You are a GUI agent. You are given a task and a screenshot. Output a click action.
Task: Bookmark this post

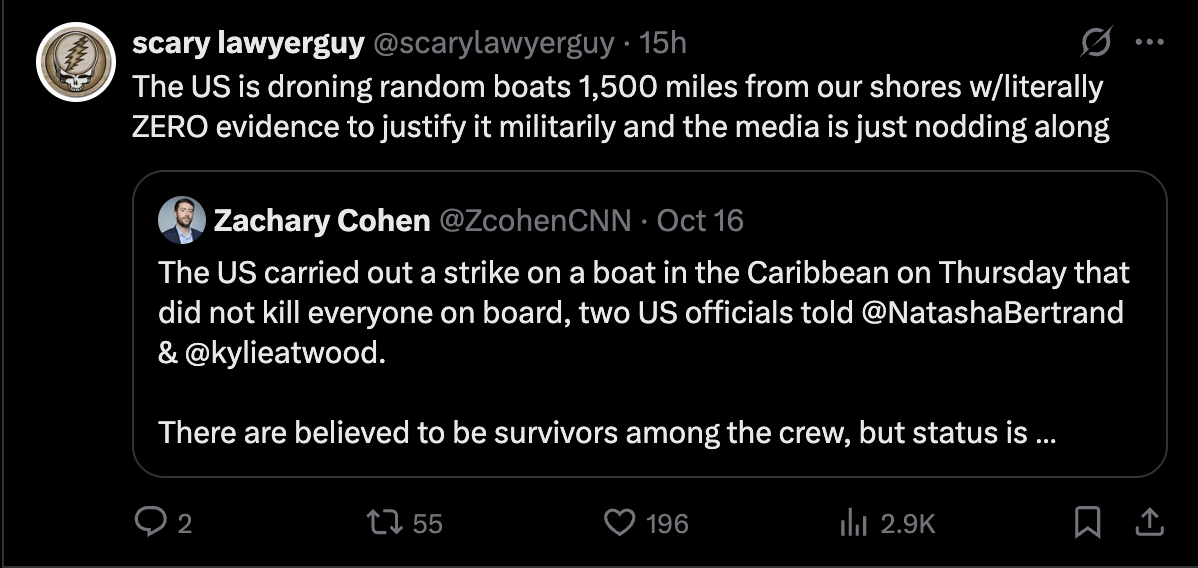click(1089, 521)
